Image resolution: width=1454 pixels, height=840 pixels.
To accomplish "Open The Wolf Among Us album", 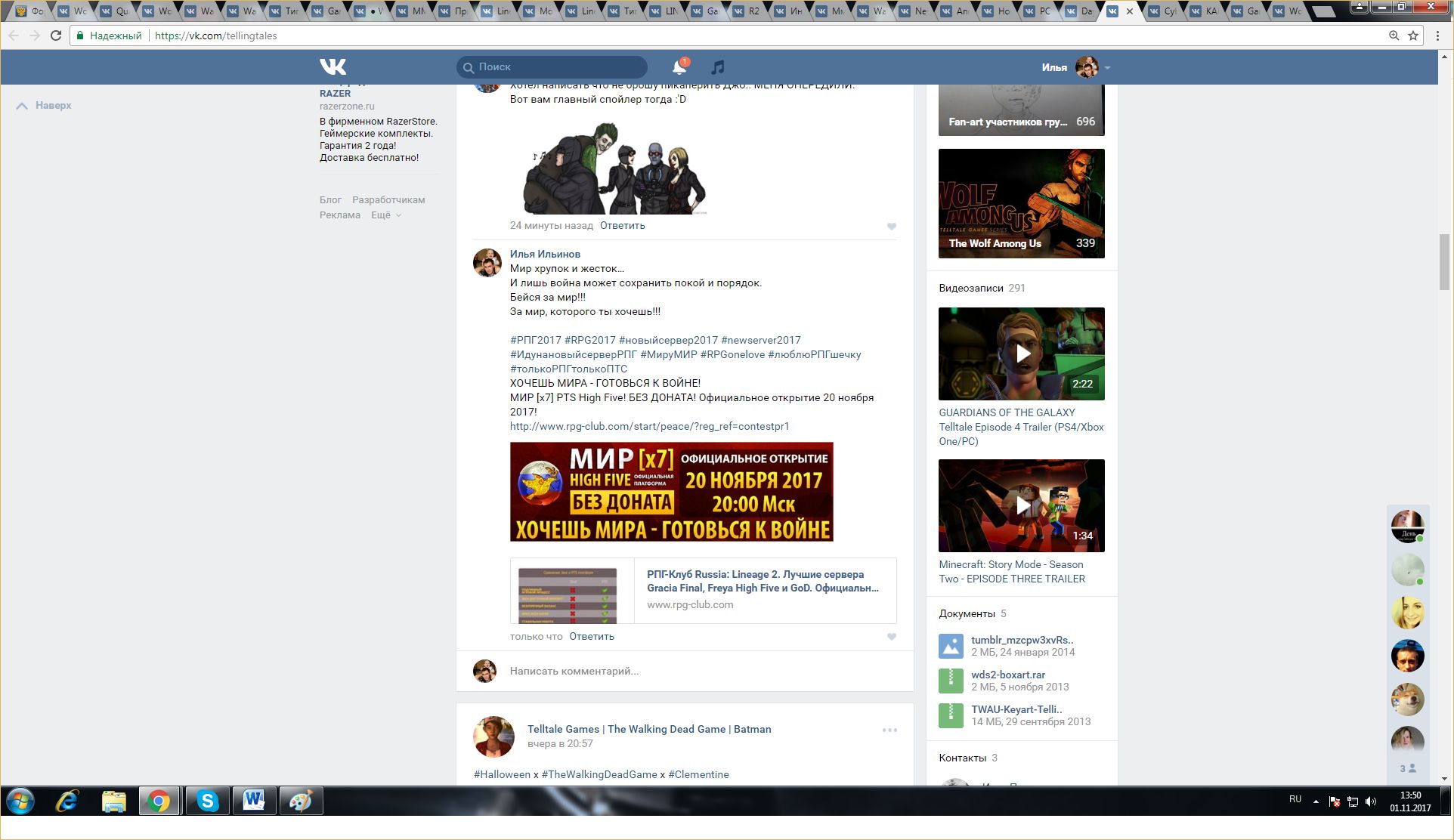I will pos(1021,203).
